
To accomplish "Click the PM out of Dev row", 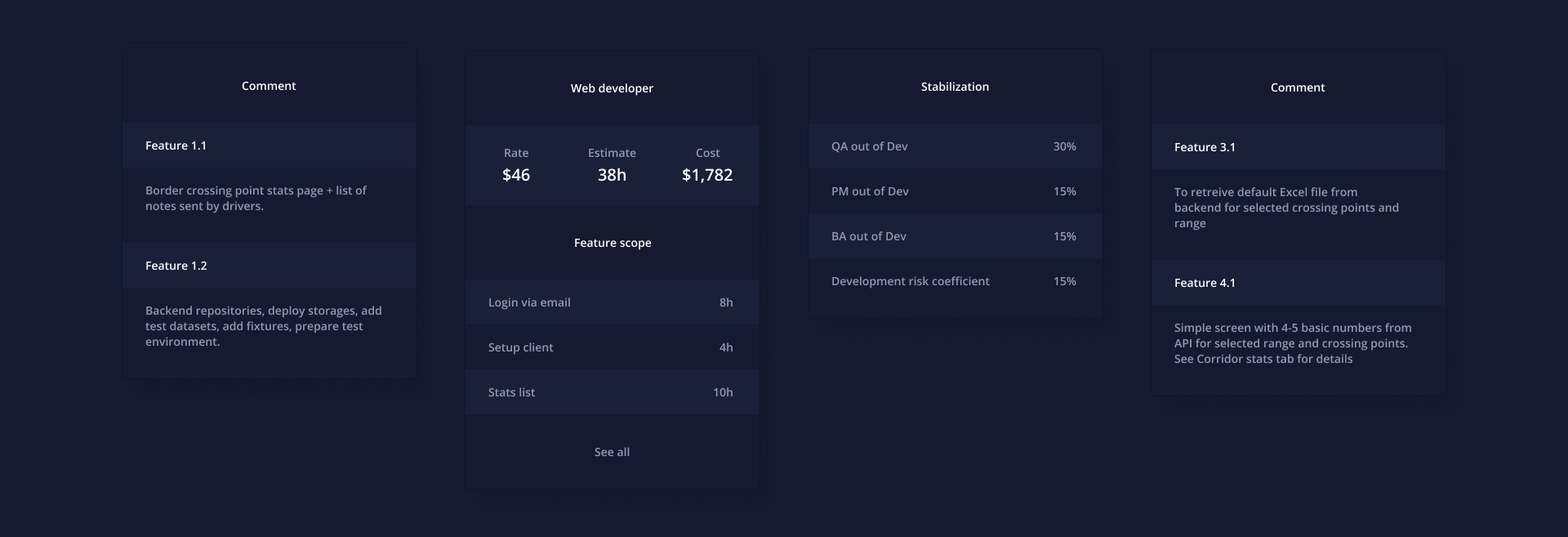I will point(955,191).
